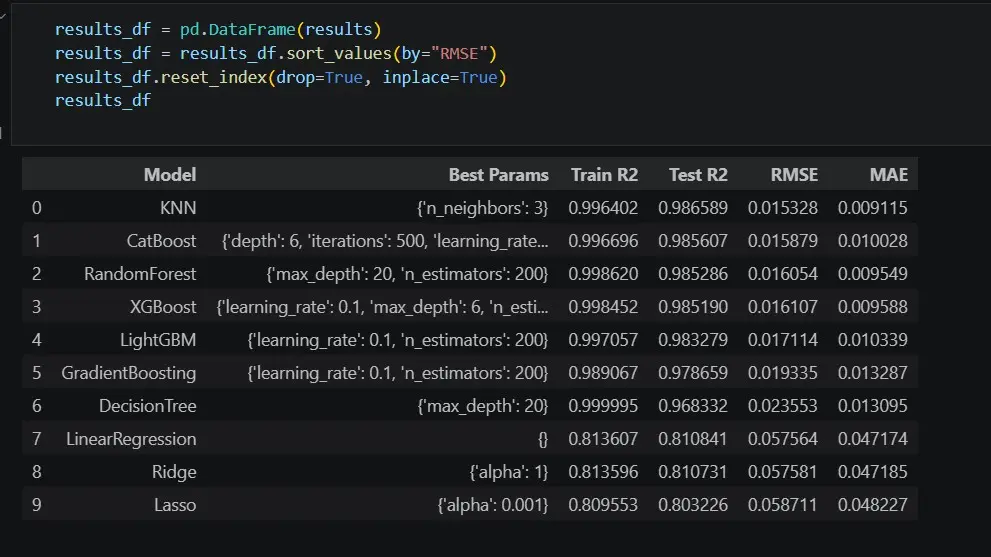Click the Model column header
Viewport: 991px width, 557px height.
pyautogui.click(x=169, y=175)
